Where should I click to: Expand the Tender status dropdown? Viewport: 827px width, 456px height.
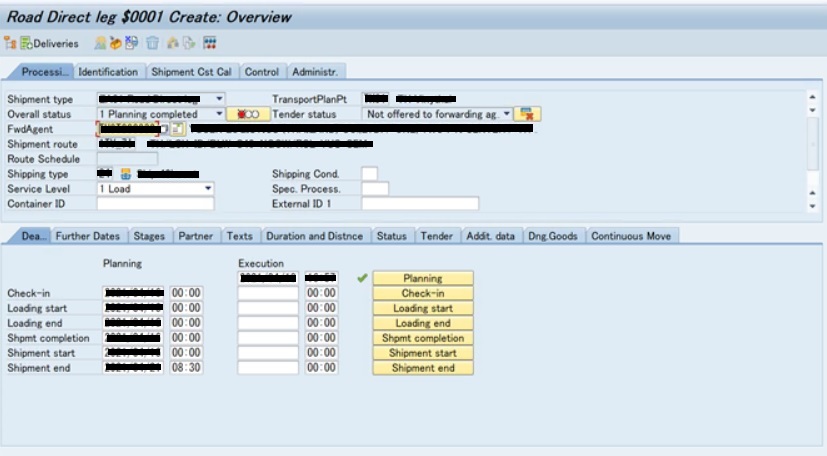coord(507,115)
